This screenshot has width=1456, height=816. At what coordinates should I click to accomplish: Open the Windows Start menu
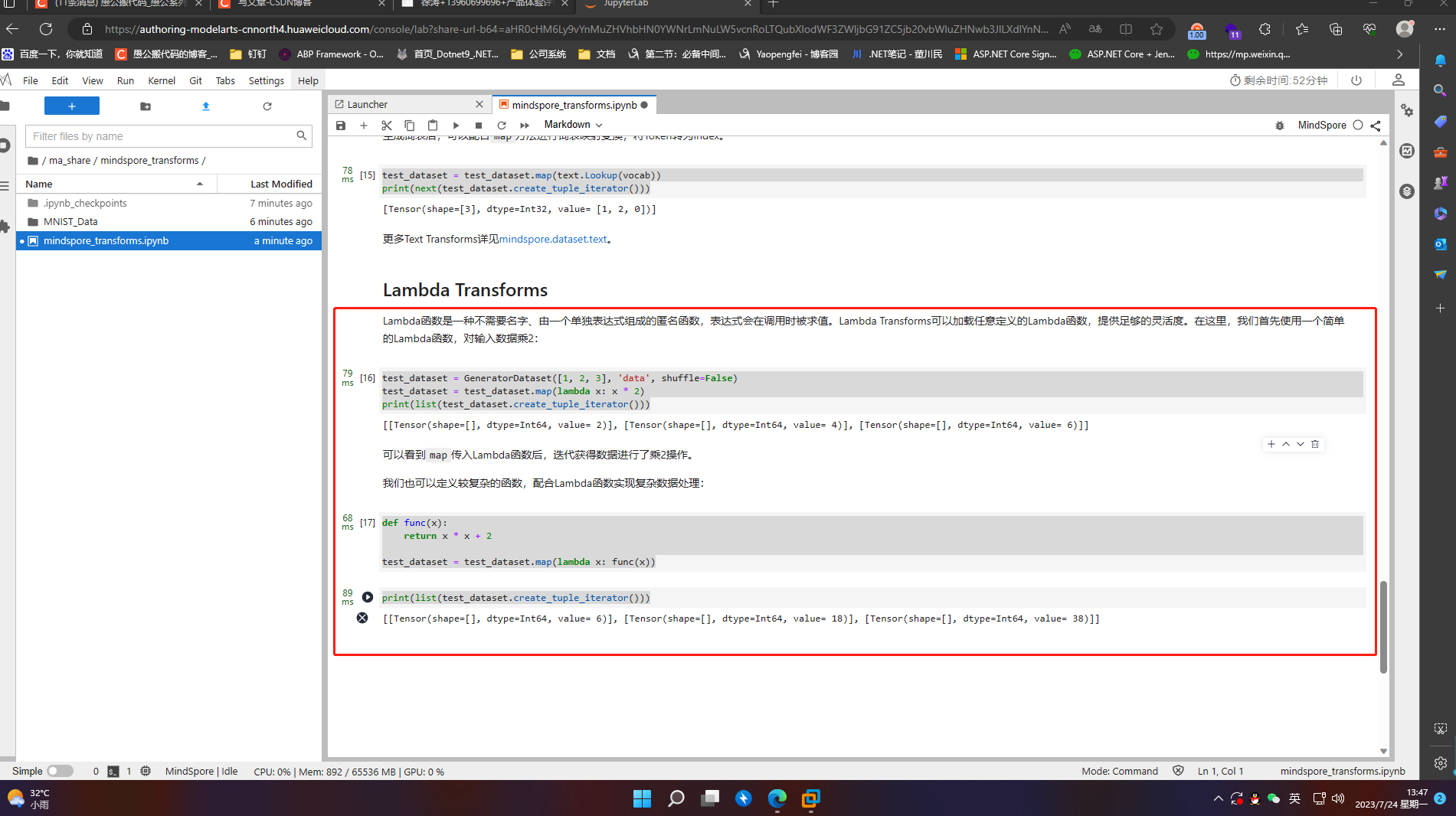642,798
